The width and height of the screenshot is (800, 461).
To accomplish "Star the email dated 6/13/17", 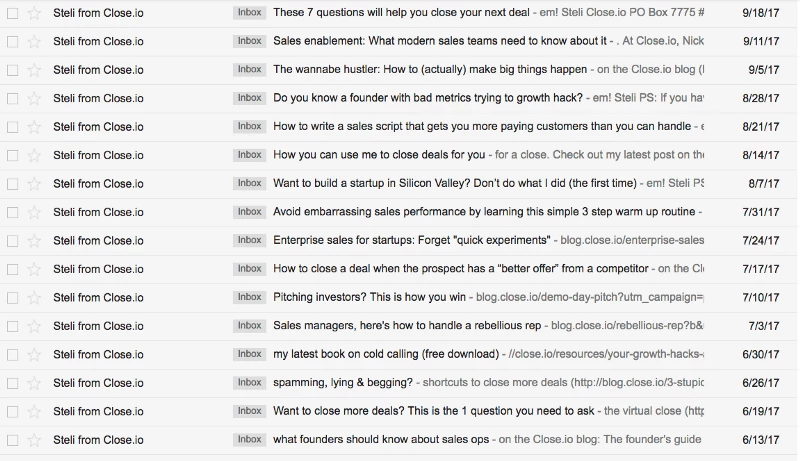I will click(x=35, y=440).
